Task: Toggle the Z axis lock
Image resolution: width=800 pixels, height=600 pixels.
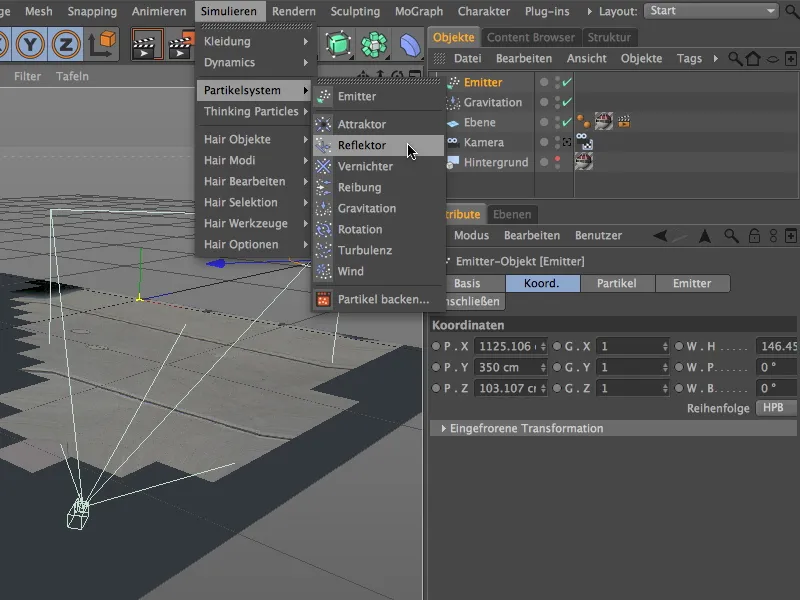Action: [66, 44]
